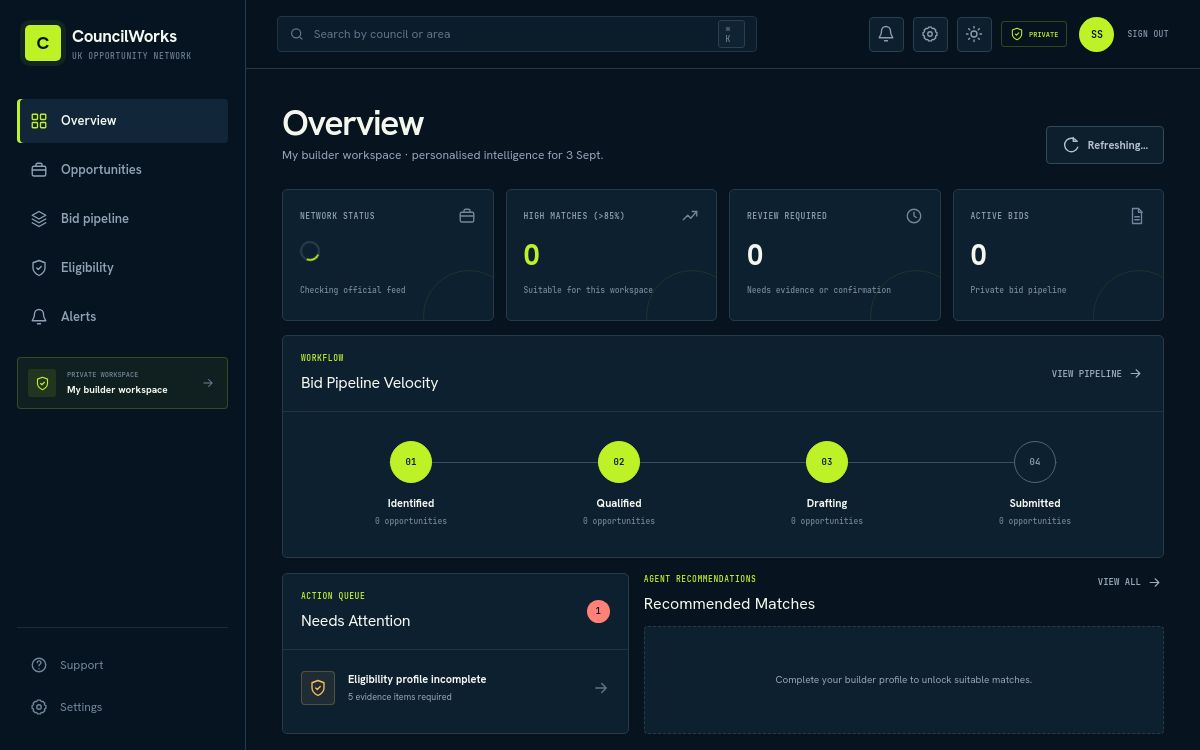Click the Overview grid icon

click(39, 121)
